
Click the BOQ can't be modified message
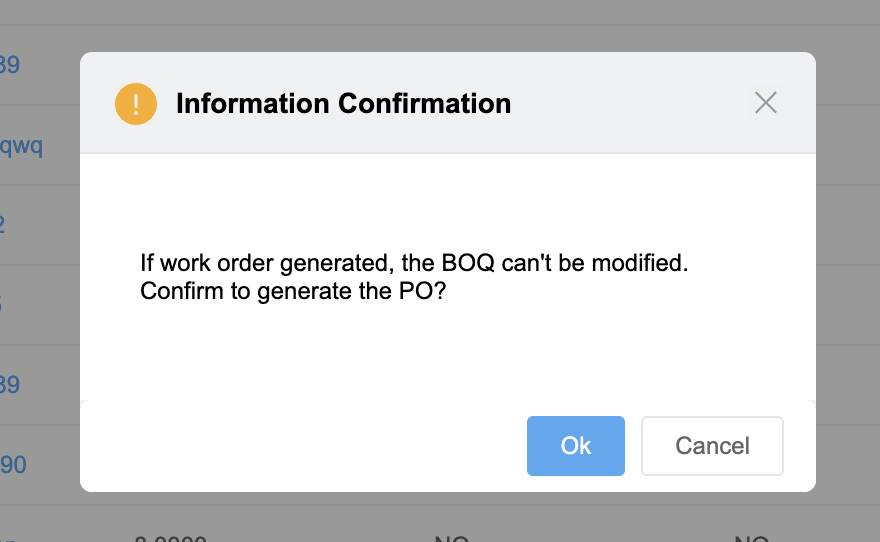point(414,263)
